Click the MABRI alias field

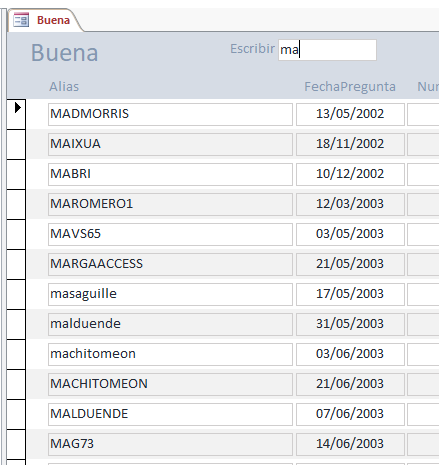(x=170, y=174)
